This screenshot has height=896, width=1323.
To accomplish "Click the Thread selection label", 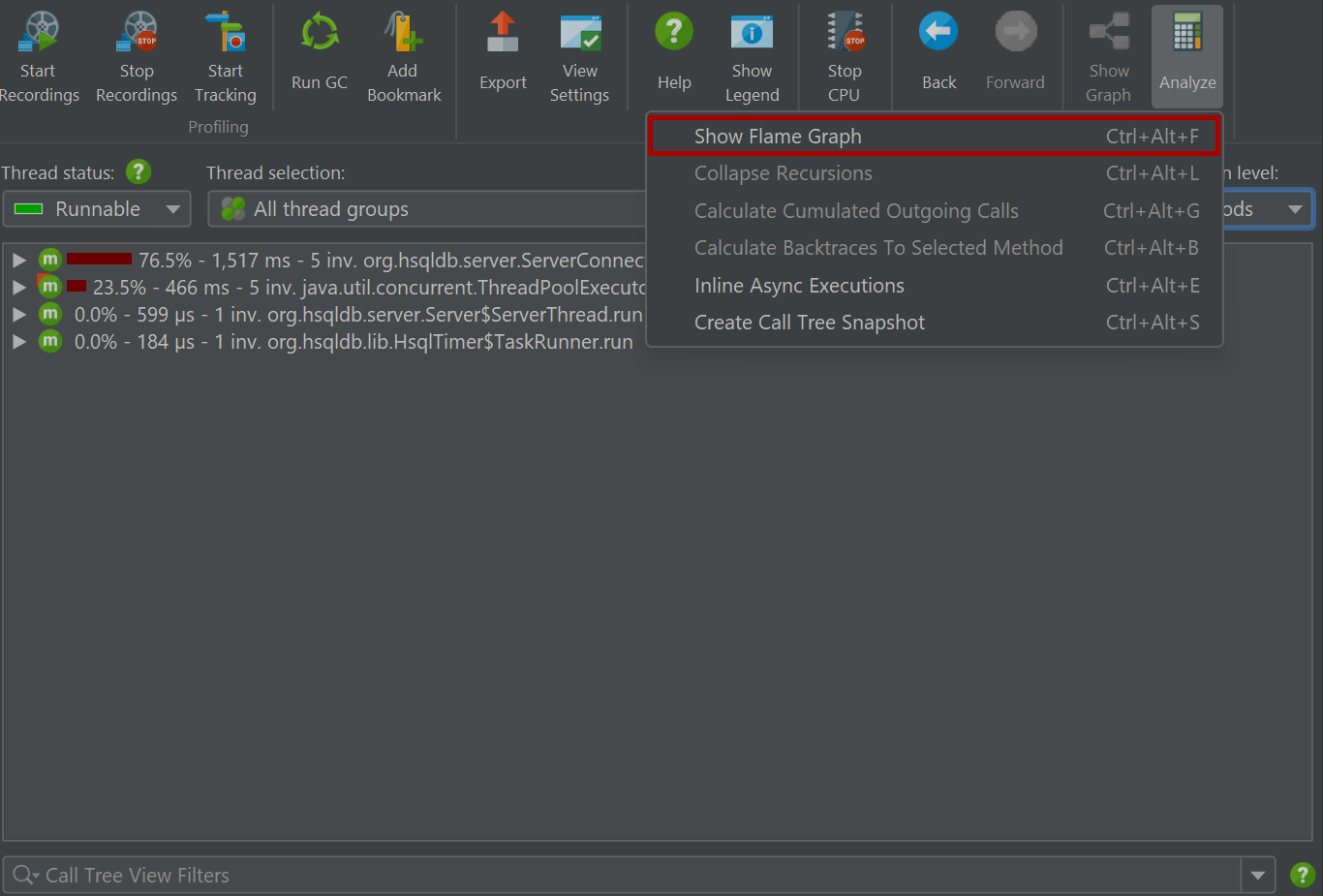I will point(275,173).
